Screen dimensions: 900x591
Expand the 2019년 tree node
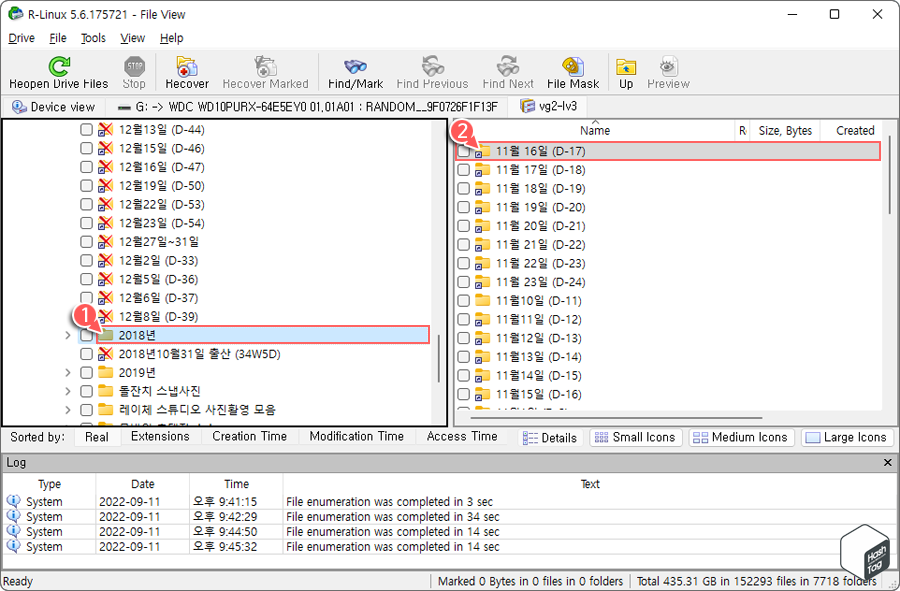tap(67, 372)
